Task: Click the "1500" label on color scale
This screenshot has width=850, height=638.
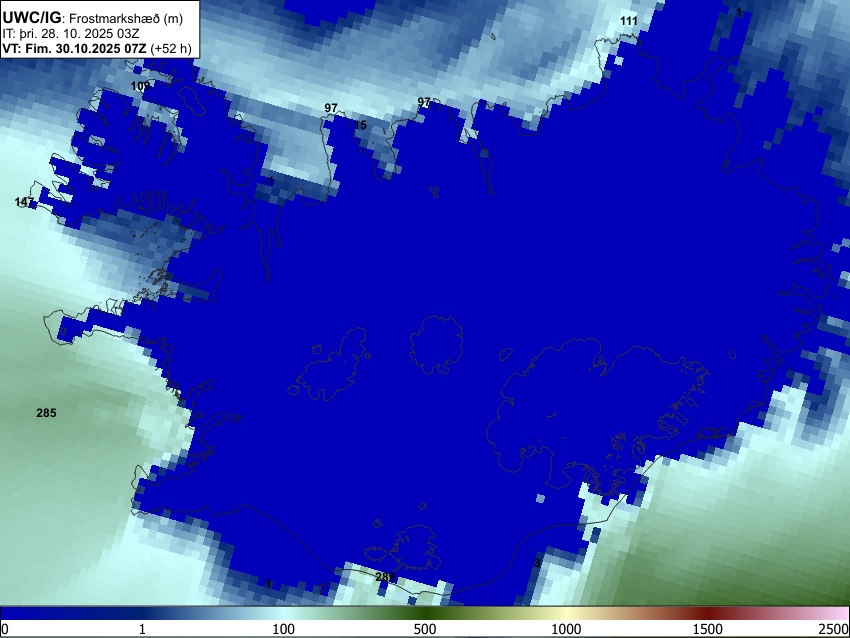Action: pyautogui.click(x=708, y=629)
